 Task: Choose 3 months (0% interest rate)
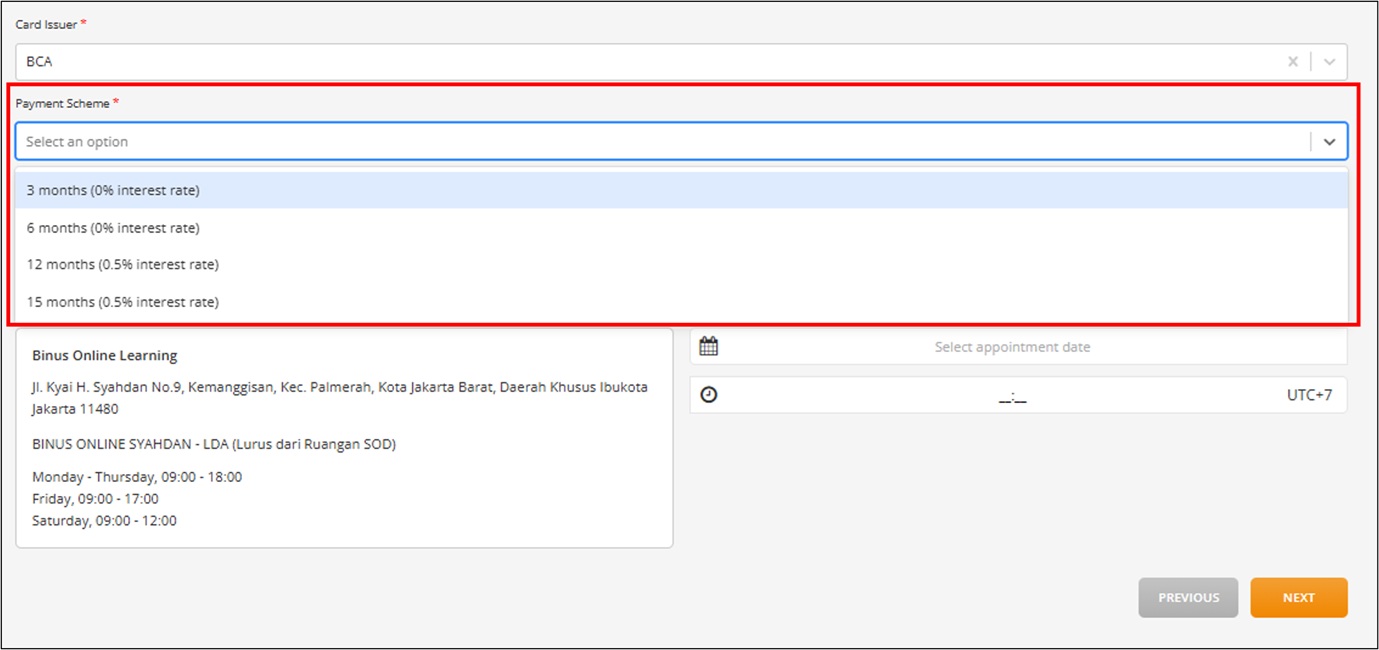pos(681,190)
